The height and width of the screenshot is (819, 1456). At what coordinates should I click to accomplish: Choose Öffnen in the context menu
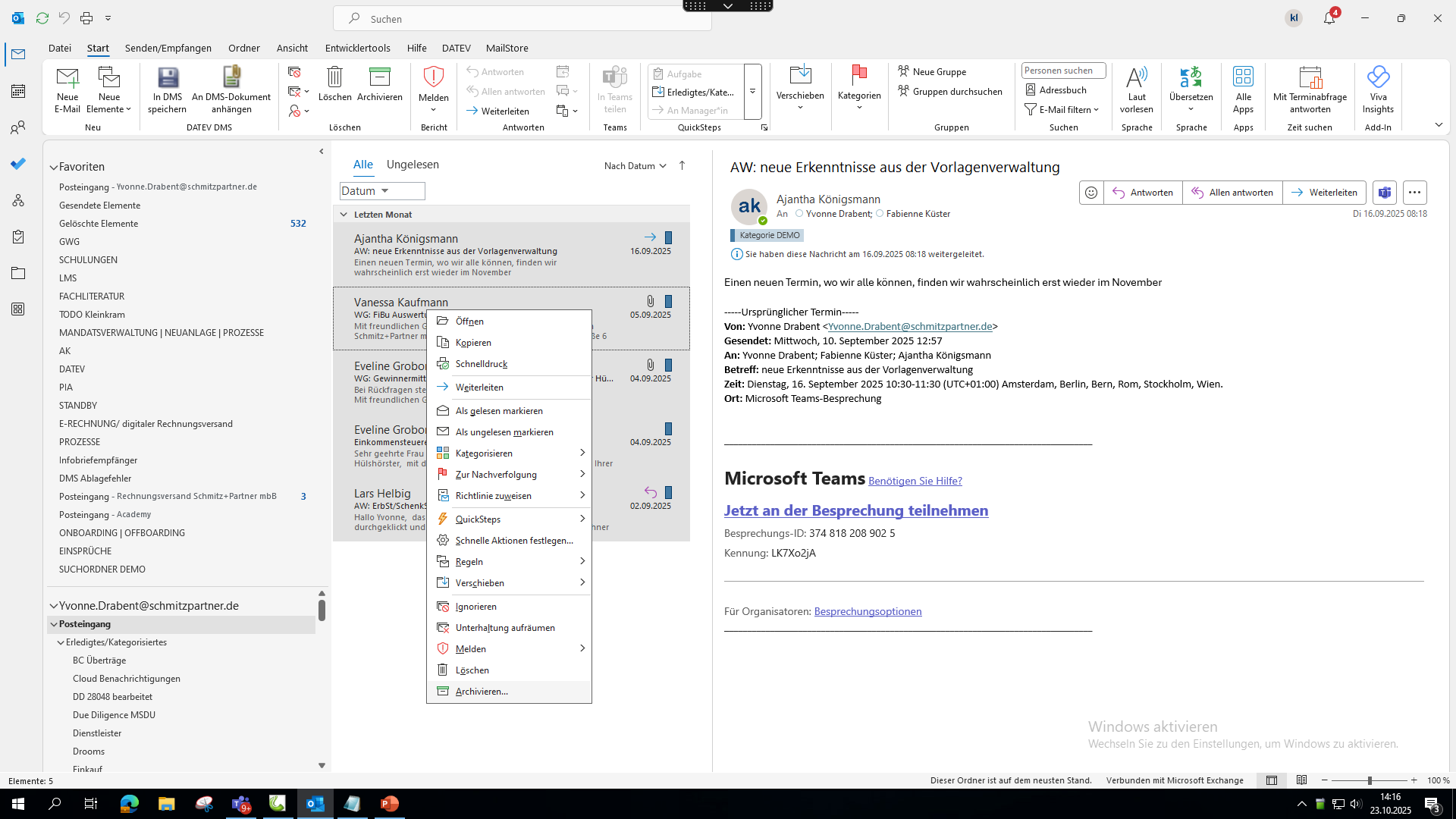(509, 322)
